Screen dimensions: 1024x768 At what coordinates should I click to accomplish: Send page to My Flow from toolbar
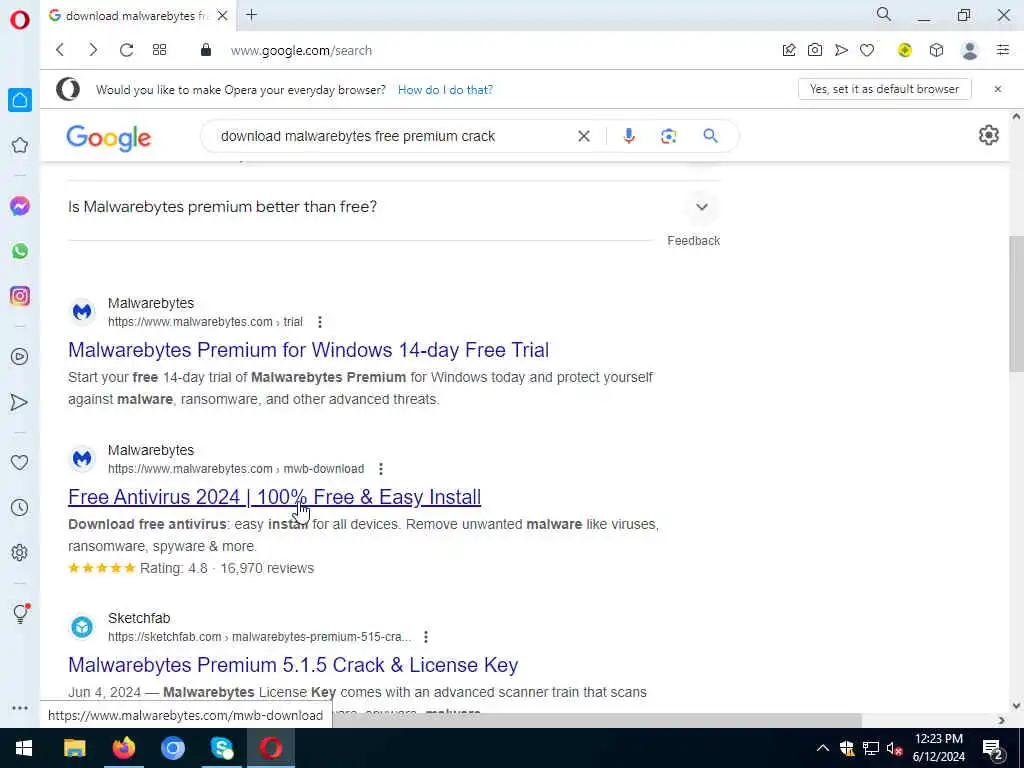[x=841, y=50]
